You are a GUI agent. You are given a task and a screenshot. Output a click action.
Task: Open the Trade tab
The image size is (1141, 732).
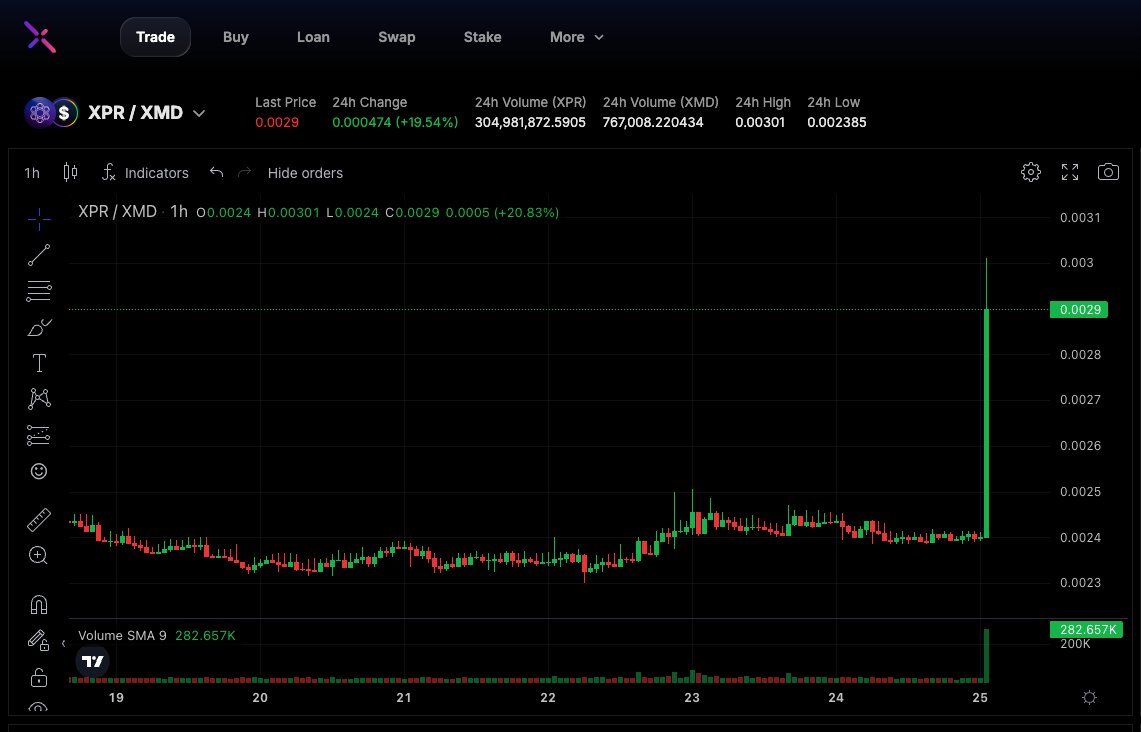[155, 37]
